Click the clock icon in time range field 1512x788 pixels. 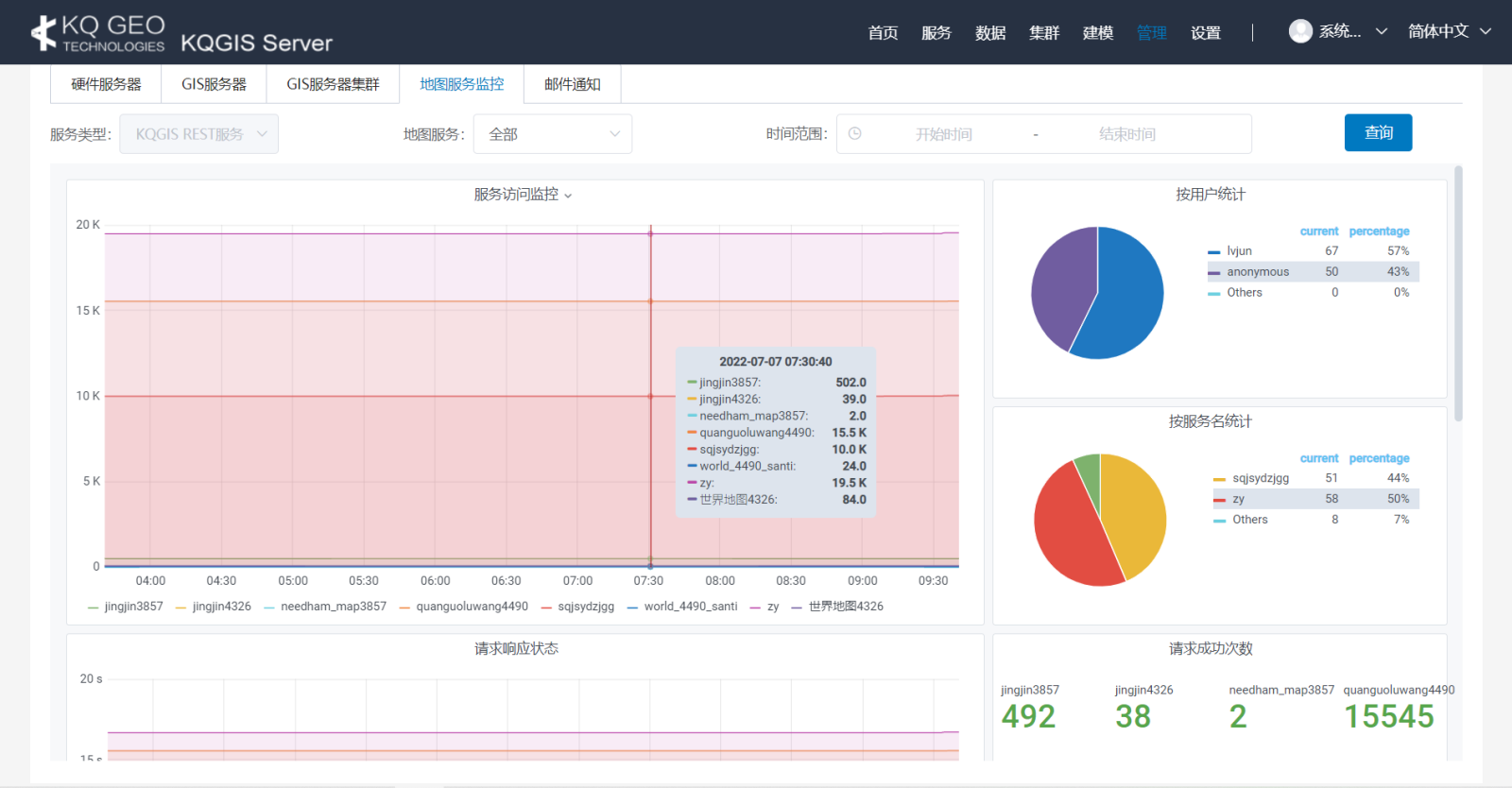[854, 134]
